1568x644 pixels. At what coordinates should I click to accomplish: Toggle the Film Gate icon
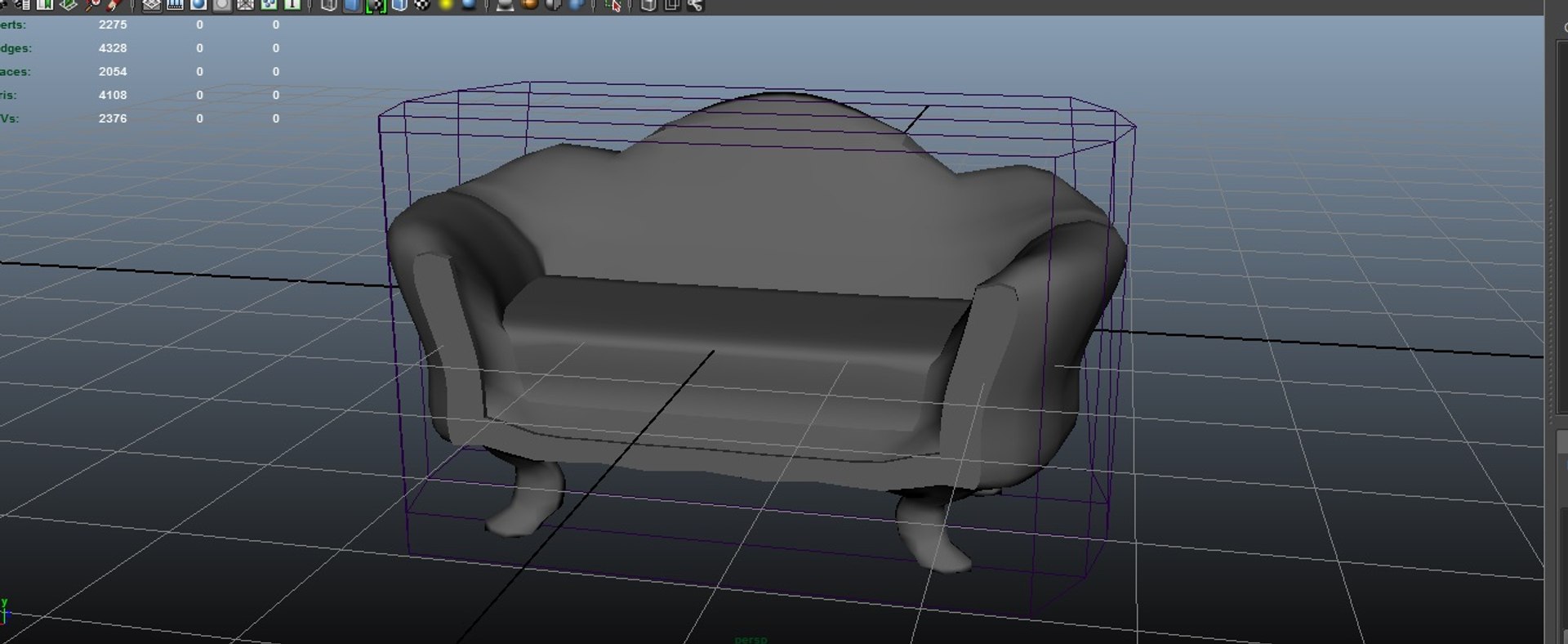coord(175,5)
